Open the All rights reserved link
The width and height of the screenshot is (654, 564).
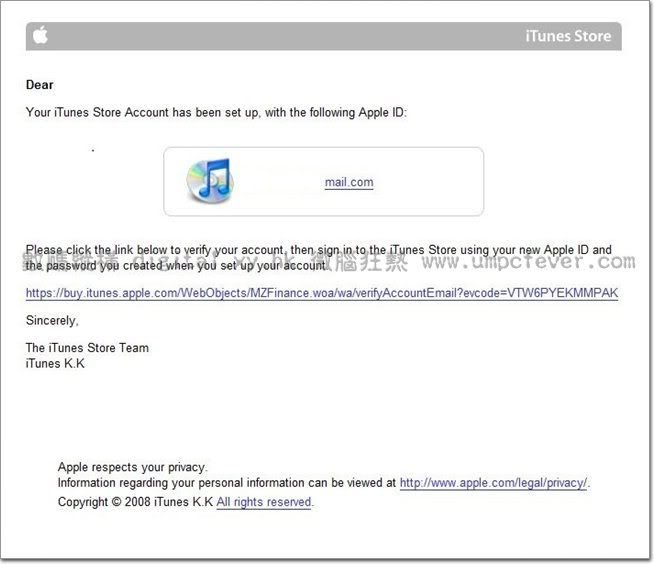tap(264, 502)
